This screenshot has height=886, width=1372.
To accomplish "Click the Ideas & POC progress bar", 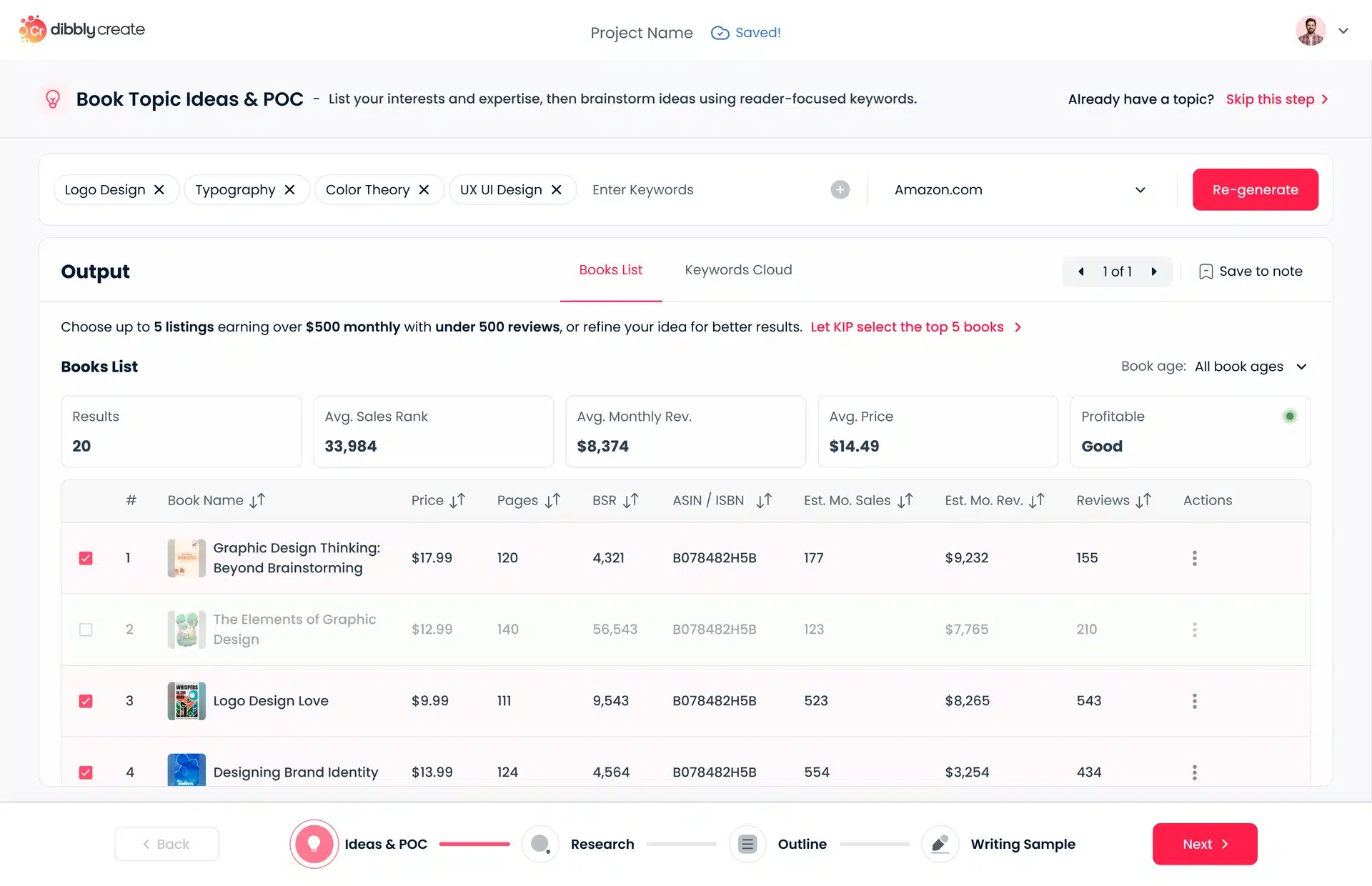I will (x=474, y=844).
